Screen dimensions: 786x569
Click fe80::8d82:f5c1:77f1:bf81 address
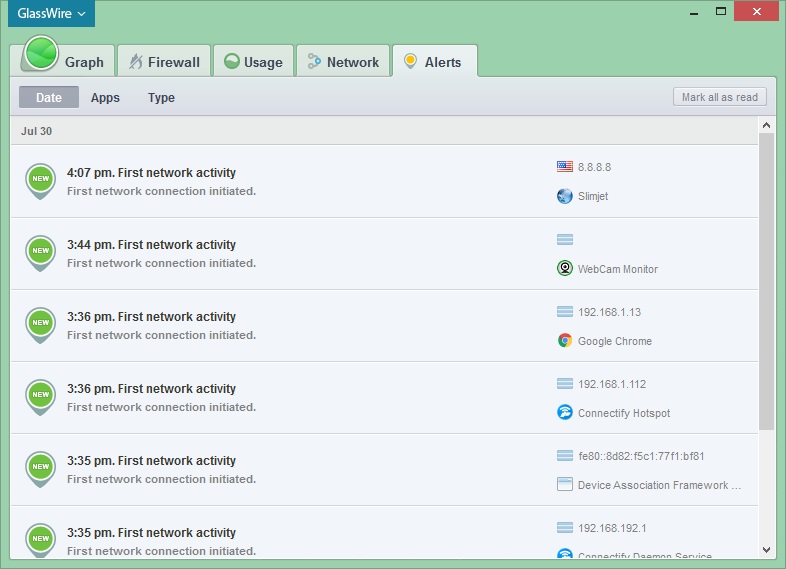(641, 456)
